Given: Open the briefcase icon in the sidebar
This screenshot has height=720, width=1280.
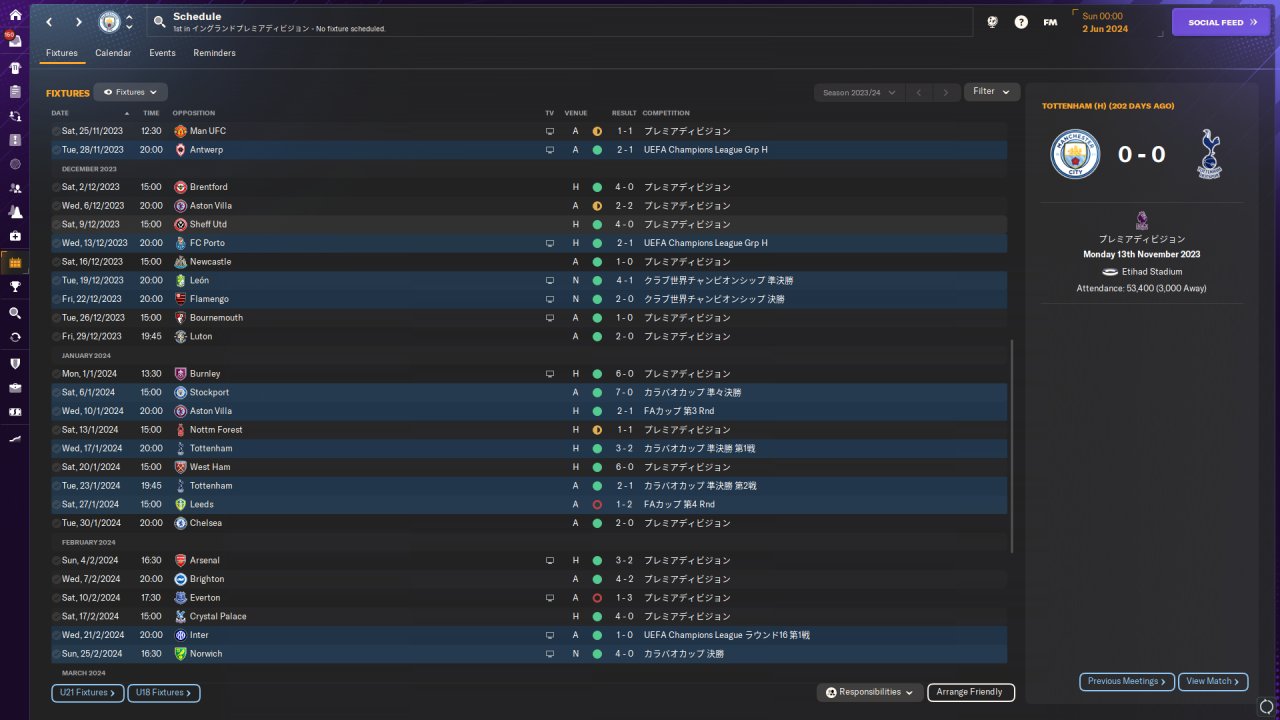Looking at the screenshot, I should coord(15,388).
